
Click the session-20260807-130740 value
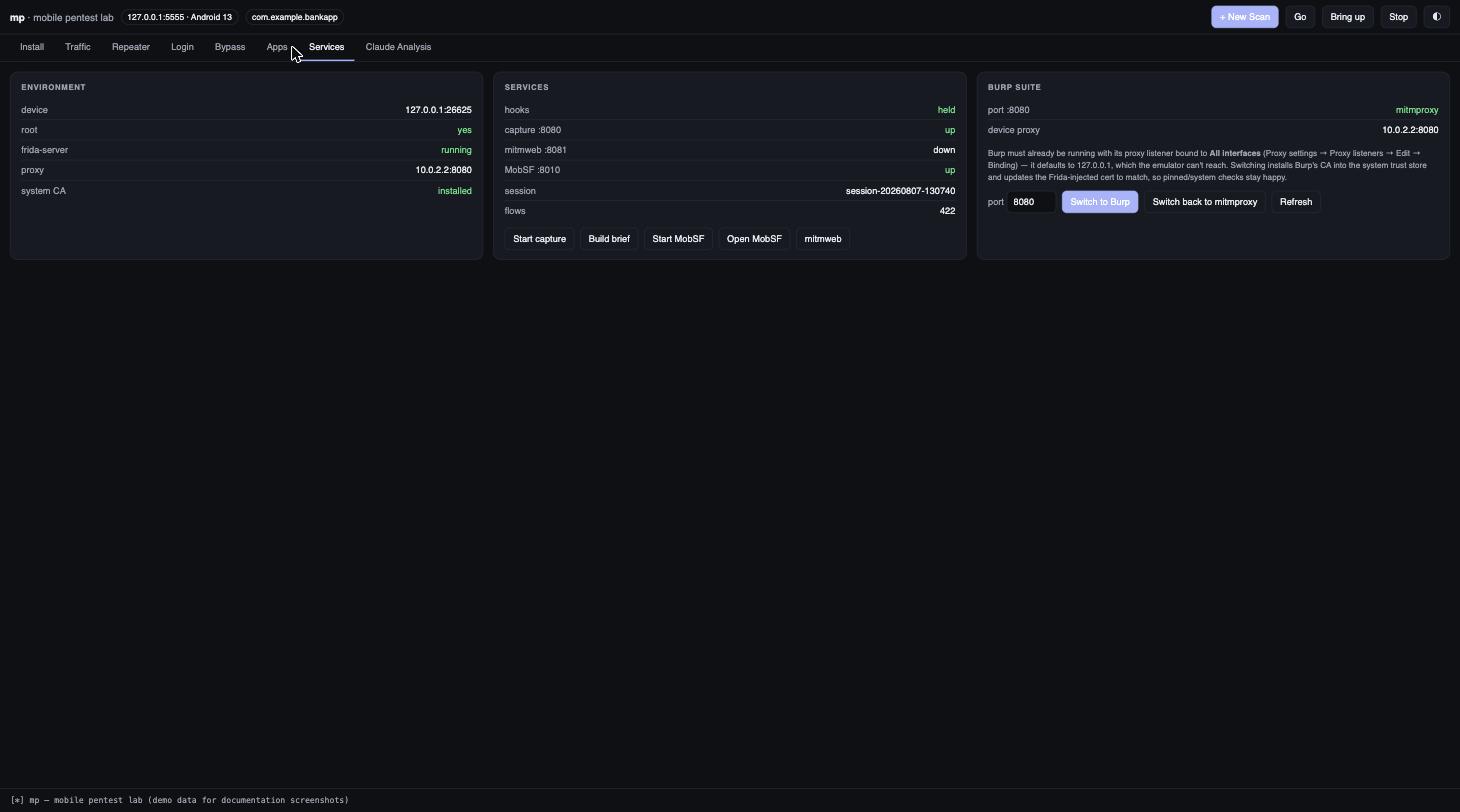coord(900,191)
